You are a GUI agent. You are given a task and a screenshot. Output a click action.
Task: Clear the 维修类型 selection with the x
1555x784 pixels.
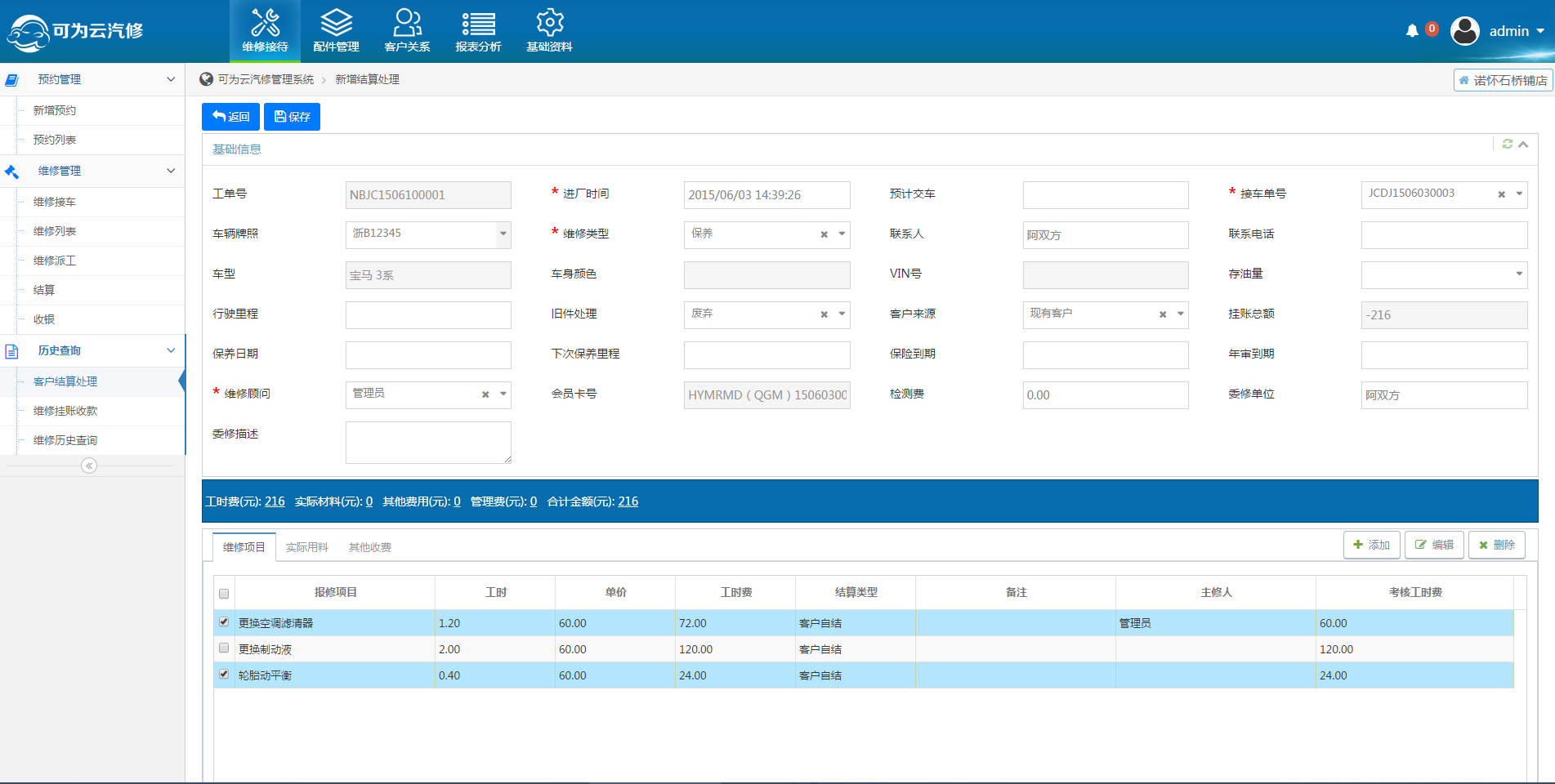[824, 234]
